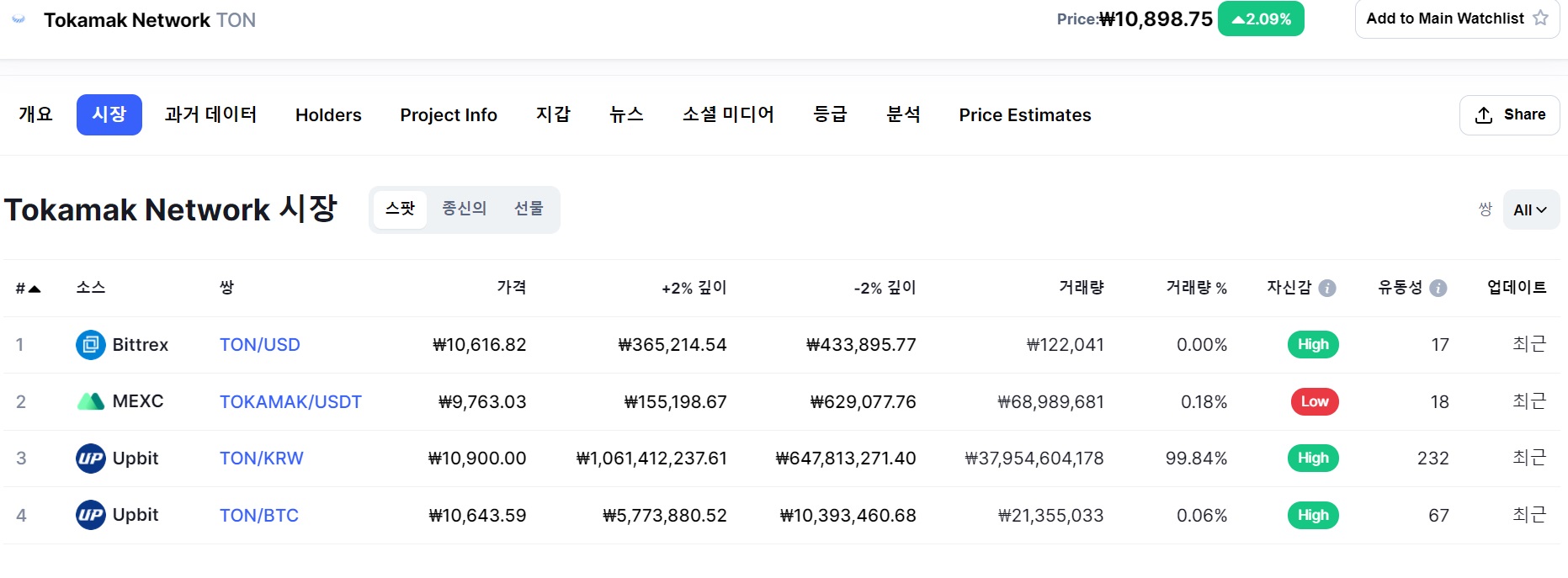
Task: Click depth value ₩1,061,412,237.61
Action: pos(651,459)
